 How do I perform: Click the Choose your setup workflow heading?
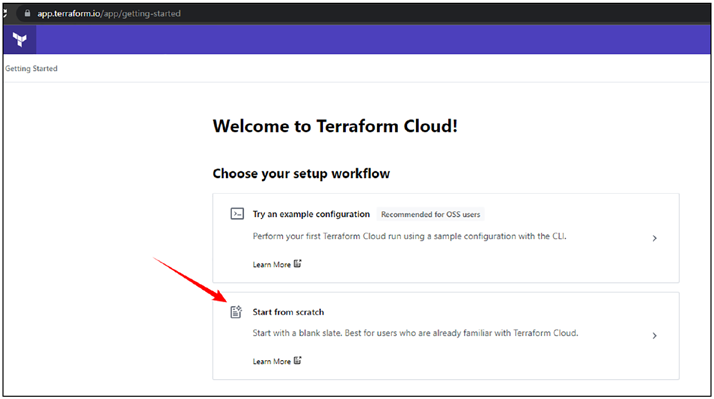(301, 174)
